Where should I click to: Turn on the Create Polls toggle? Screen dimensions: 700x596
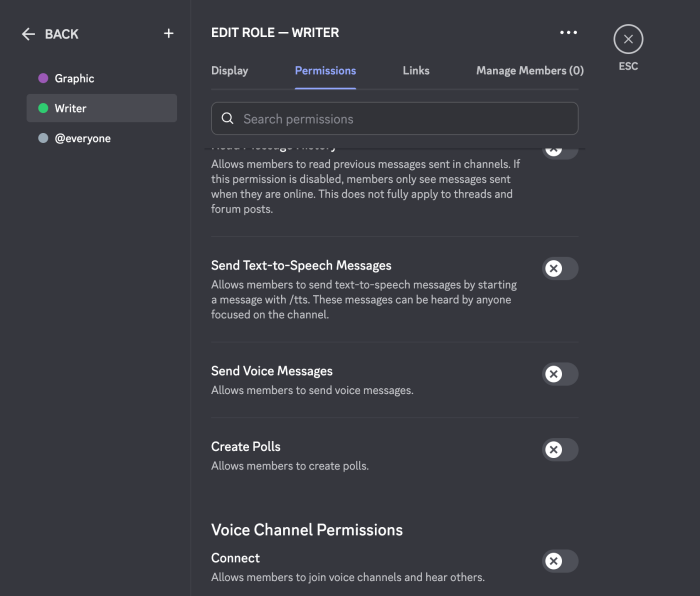(x=560, y=450)
